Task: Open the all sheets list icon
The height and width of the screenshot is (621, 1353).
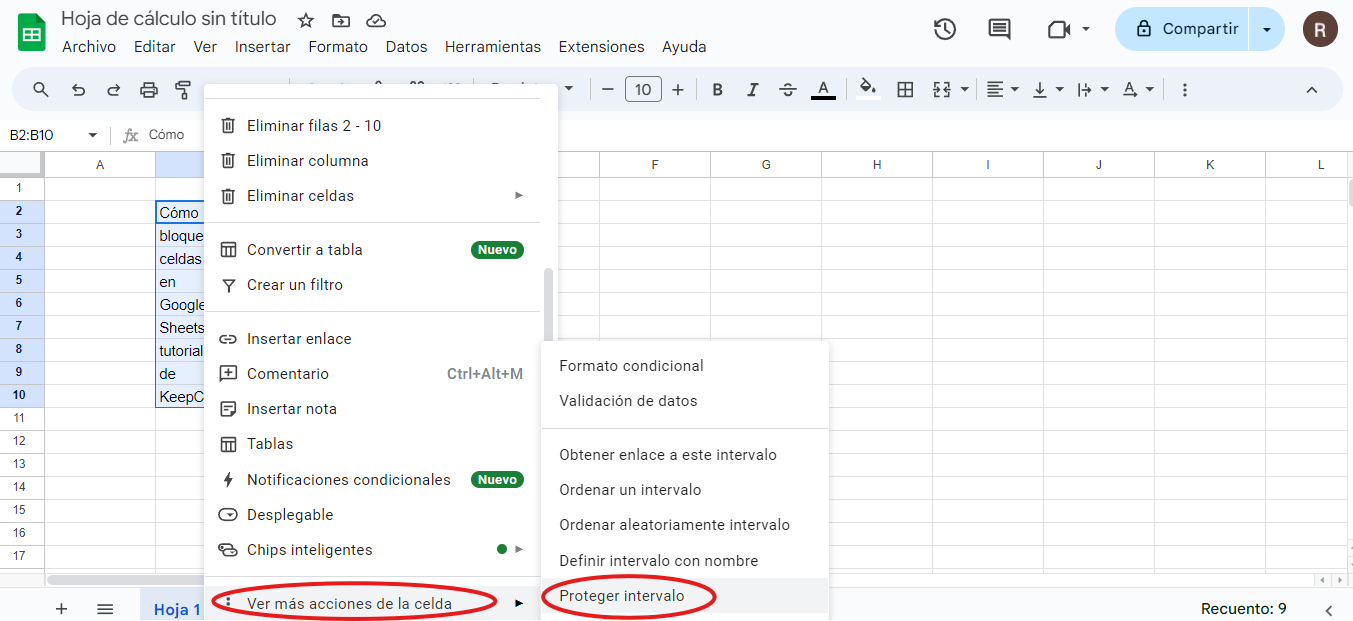Action: tap(105, 608)
